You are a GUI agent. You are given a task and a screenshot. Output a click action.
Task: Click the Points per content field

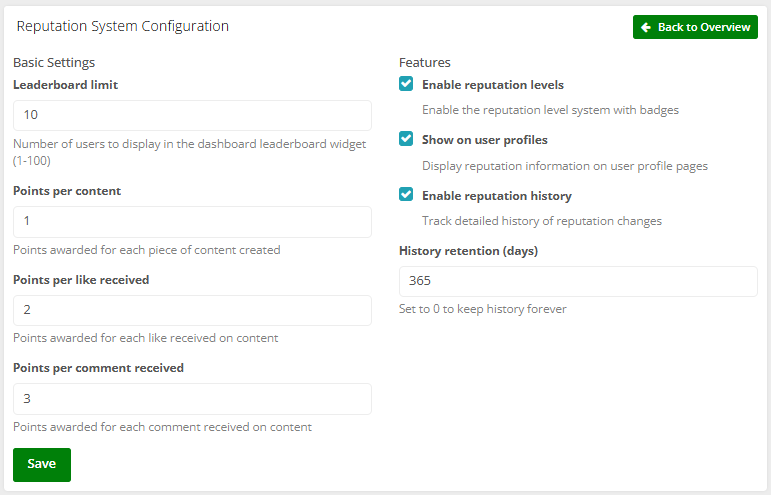(192, 221)
